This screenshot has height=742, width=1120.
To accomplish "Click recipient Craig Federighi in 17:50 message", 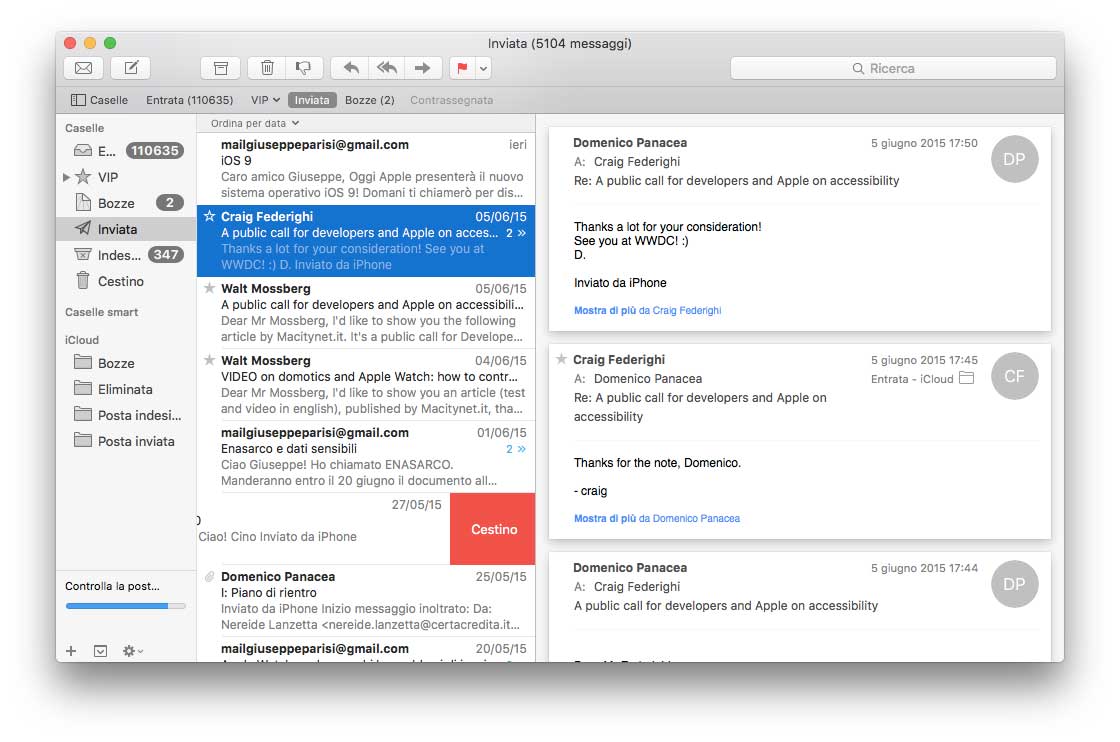I will coord(636,161).
